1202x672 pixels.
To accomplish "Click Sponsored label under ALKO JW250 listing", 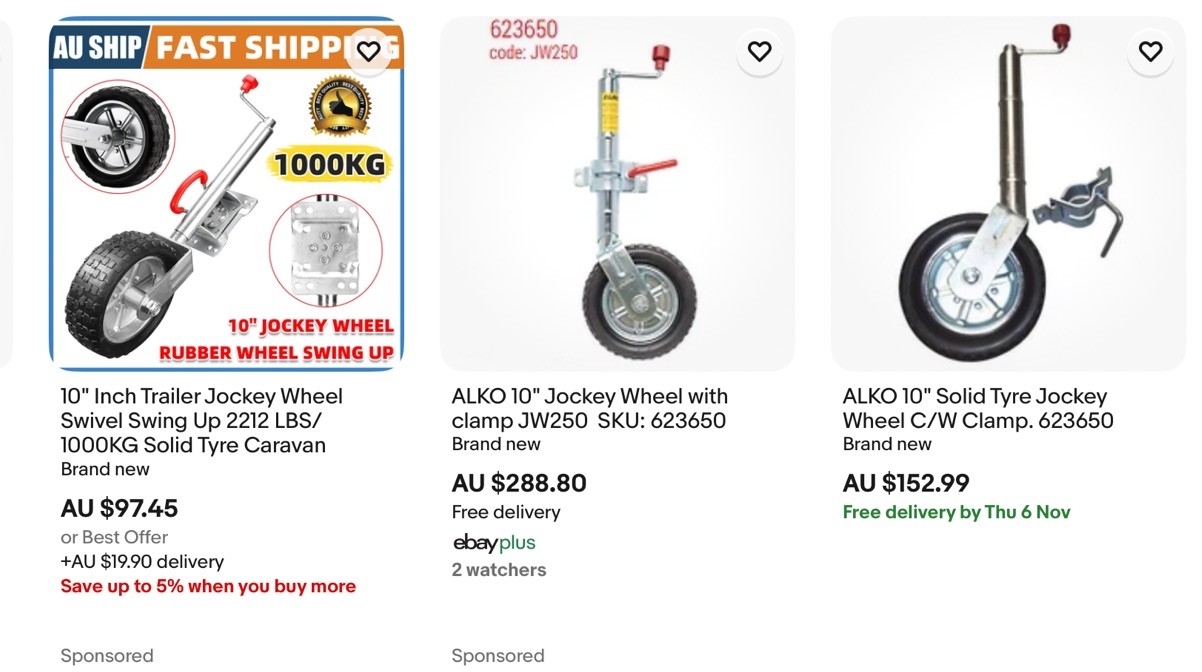I will [498, 656].
